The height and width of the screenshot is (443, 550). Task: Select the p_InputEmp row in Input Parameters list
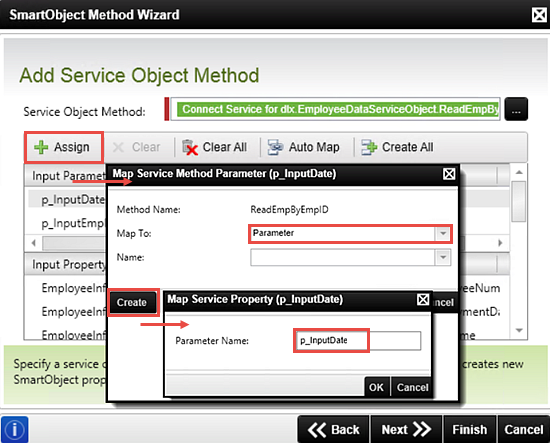point(67,223)
